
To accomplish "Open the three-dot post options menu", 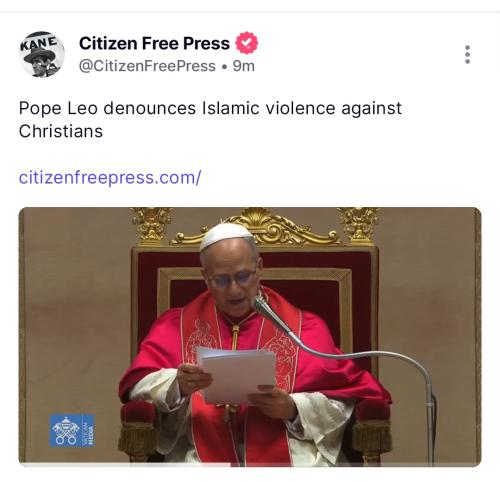I will click(x=467, y=55).
